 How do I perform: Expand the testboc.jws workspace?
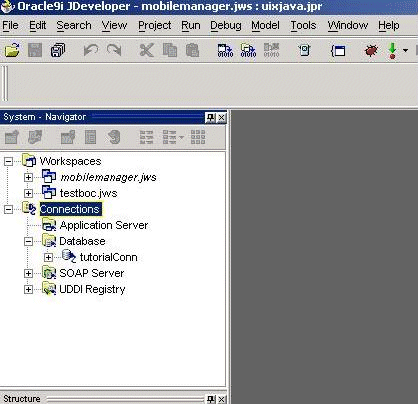pyautogui.click(x=28, y=193)
